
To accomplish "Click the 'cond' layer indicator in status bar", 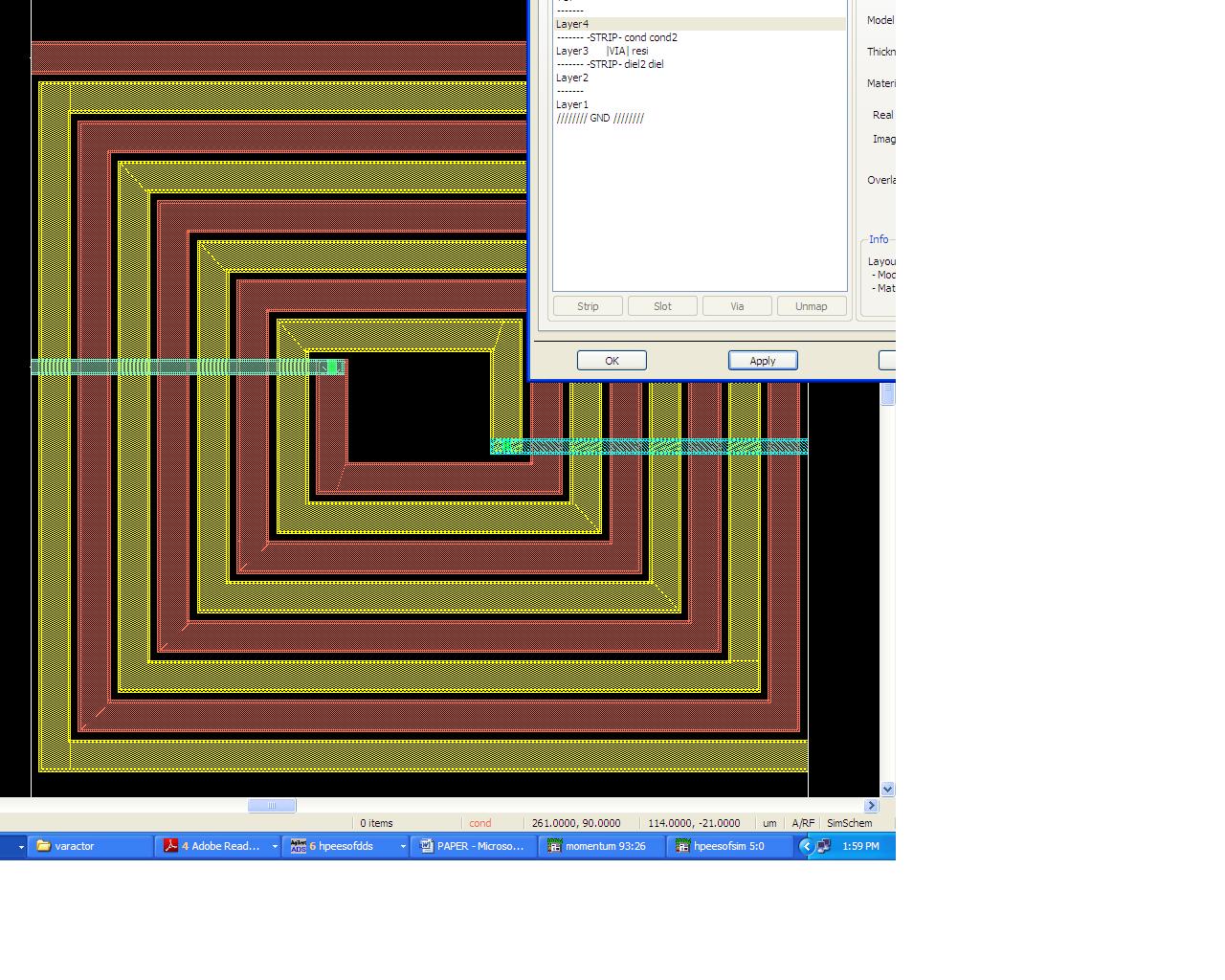I will pyautogui.click(x=480, y=823).
